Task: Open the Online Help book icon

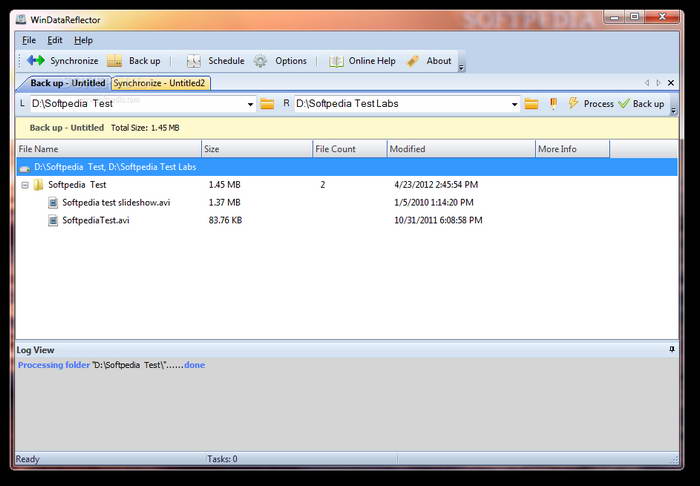Action: point(336,61)
